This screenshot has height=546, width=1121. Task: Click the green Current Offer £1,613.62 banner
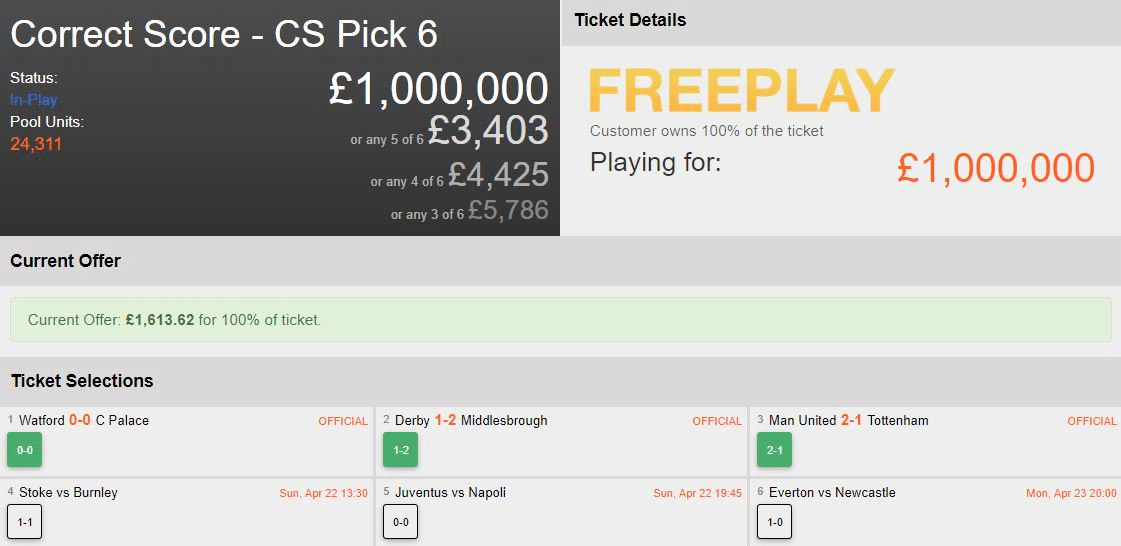coord(560,320)
